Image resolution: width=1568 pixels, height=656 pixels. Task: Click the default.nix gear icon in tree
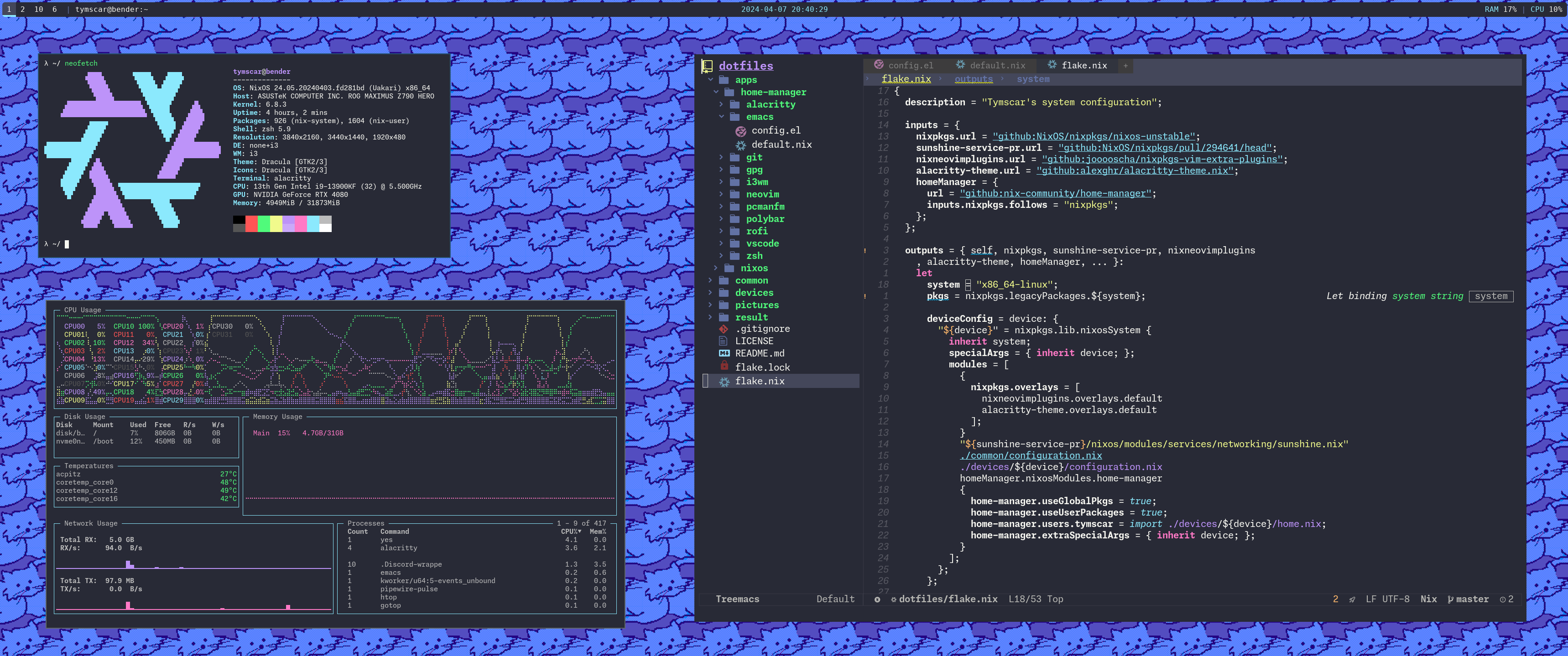pos(741,145)
